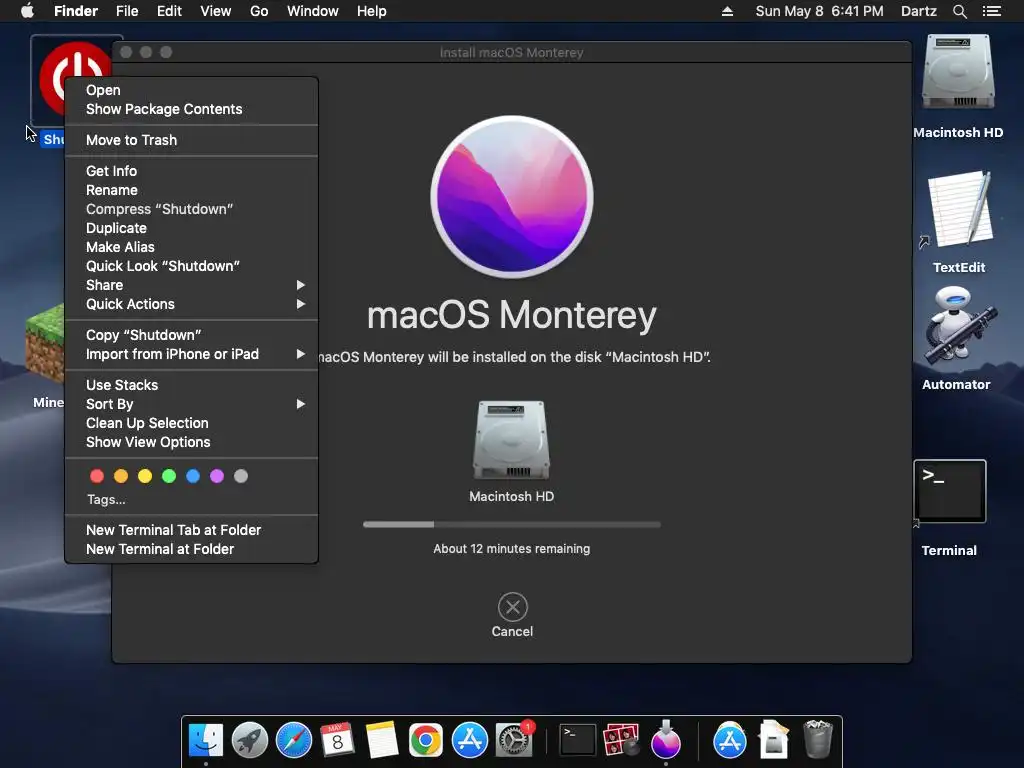Open Spotlight search magnifier
This screenshot has width=1024, height=768.
pos(959,11)
